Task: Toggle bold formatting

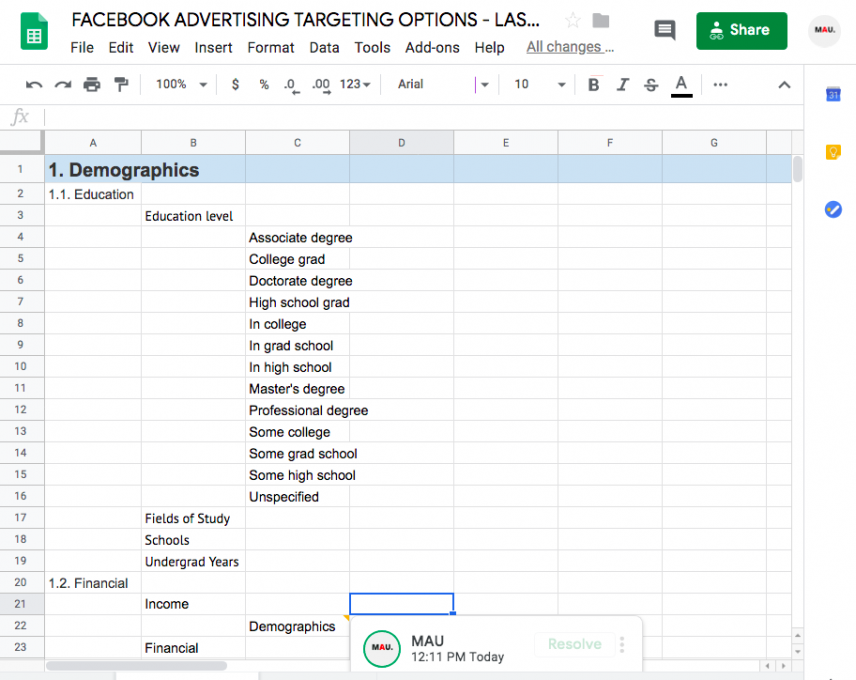Action: [x=593, y=85]
